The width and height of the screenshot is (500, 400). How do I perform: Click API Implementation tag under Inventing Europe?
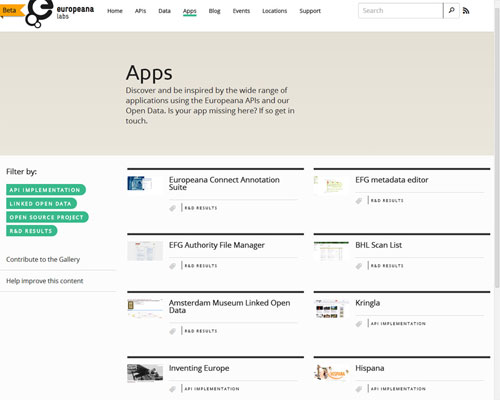[x=212, y=389]
